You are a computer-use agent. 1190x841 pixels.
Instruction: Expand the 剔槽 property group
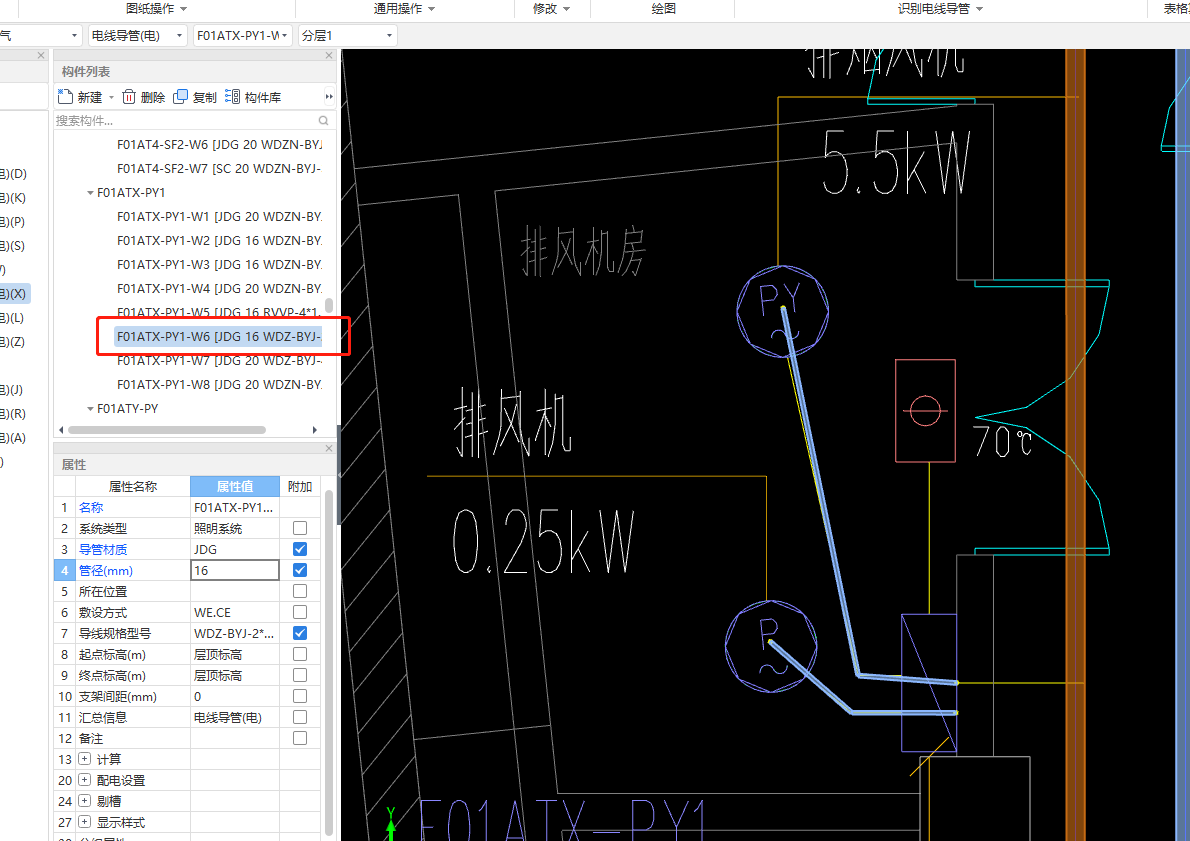coord(84,801)
